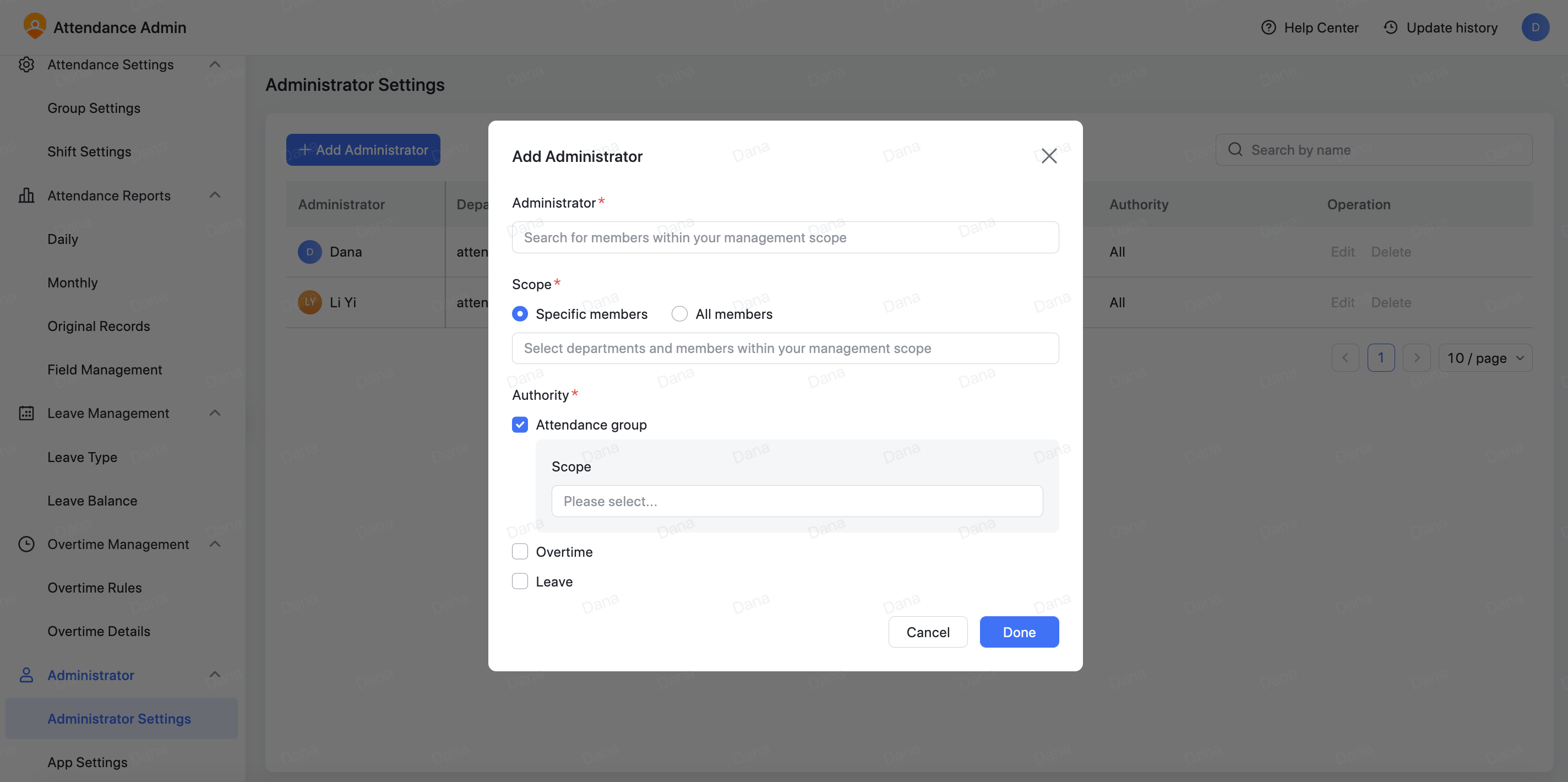This screenshot has height=782, width=1568.
Task: Select the Attendance Reports chart icon
Action: pyautogui.click(x=27, y=196)
